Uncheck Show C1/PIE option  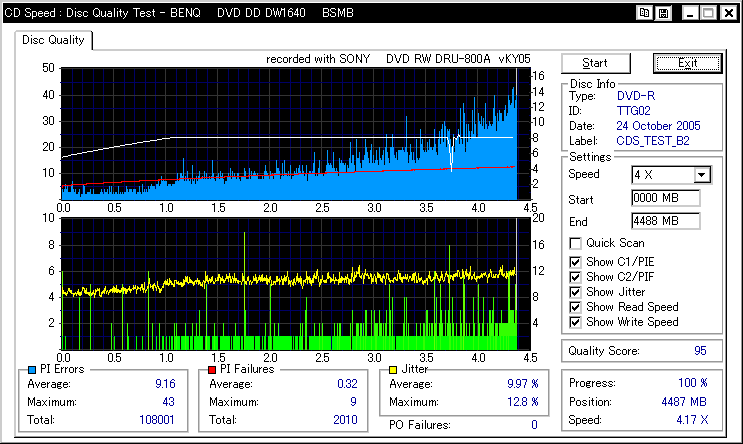[x=575, y=262]
